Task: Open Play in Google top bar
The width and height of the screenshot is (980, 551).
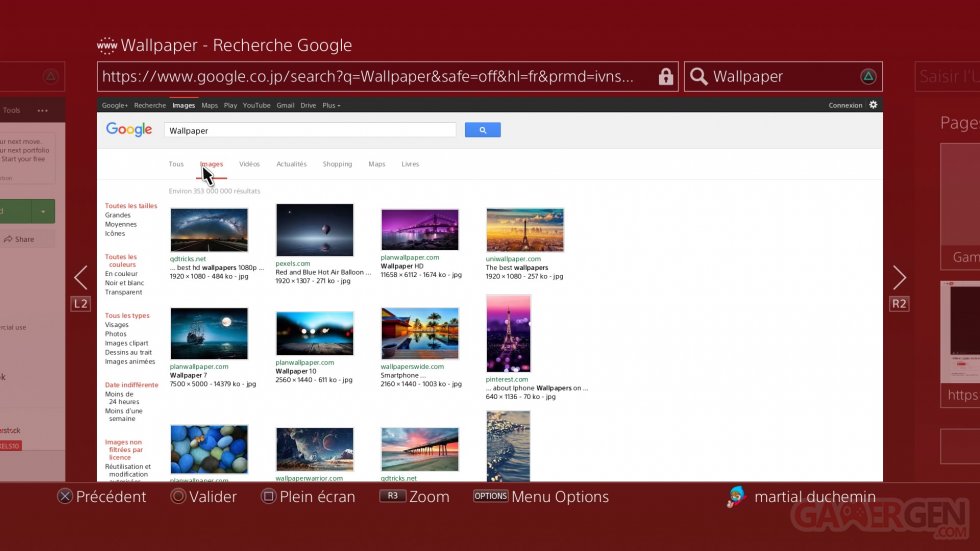Action: 230,106
